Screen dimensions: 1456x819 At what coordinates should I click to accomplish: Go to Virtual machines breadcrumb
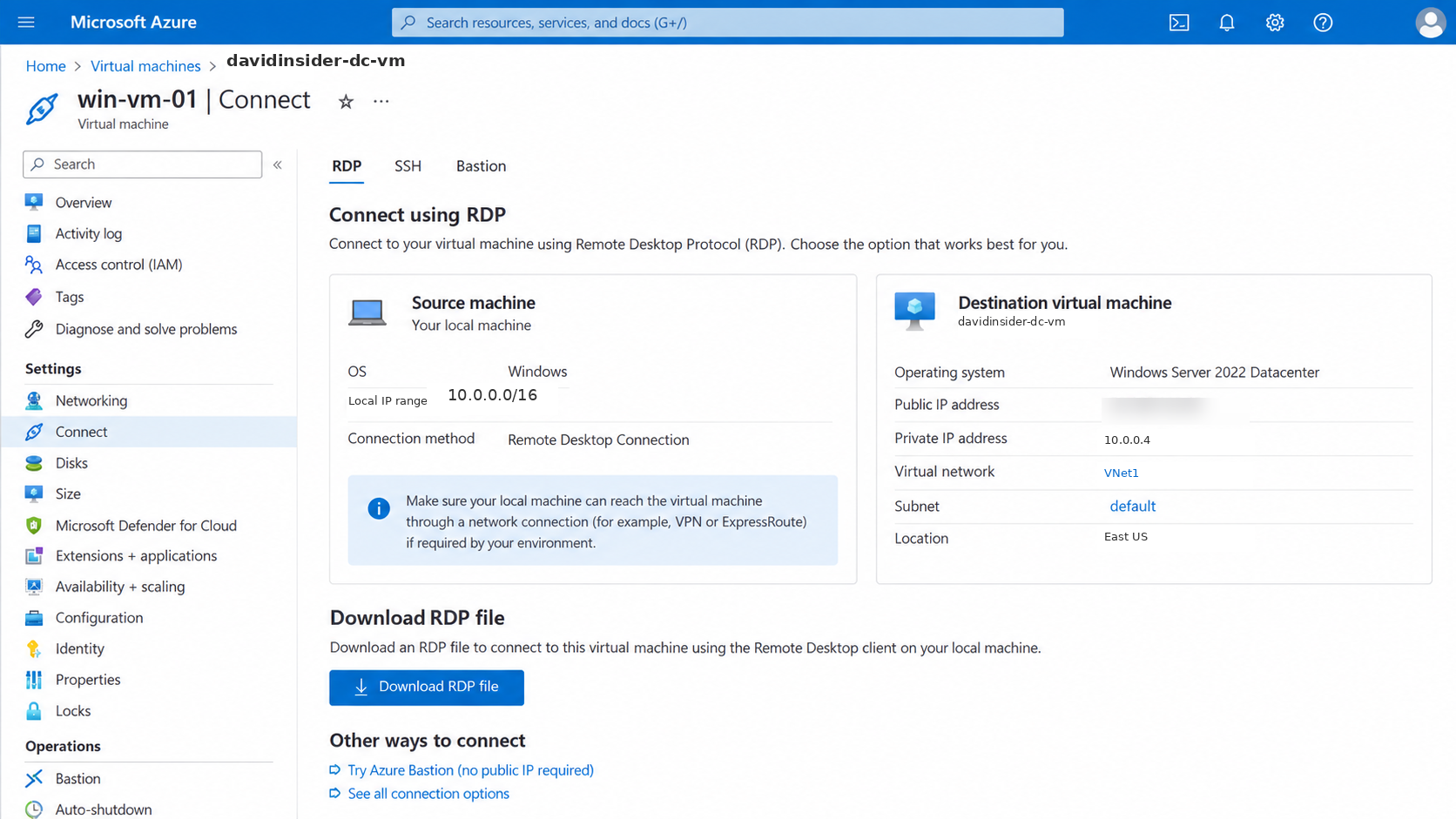(x=145, y=66)
